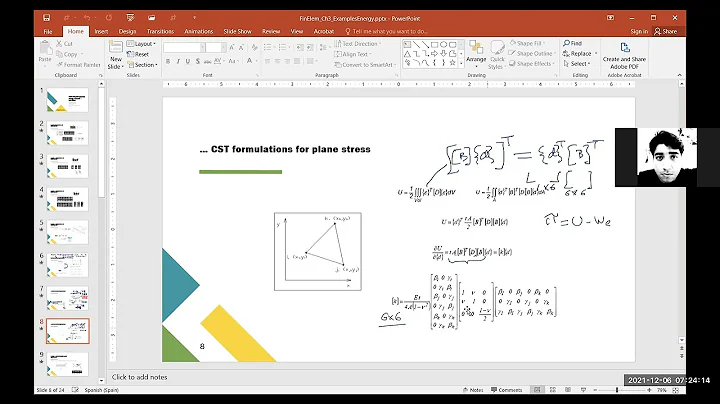This screenshot has height=404, width=720.
Task: Open the font size combo box
Action: [215, 47]
